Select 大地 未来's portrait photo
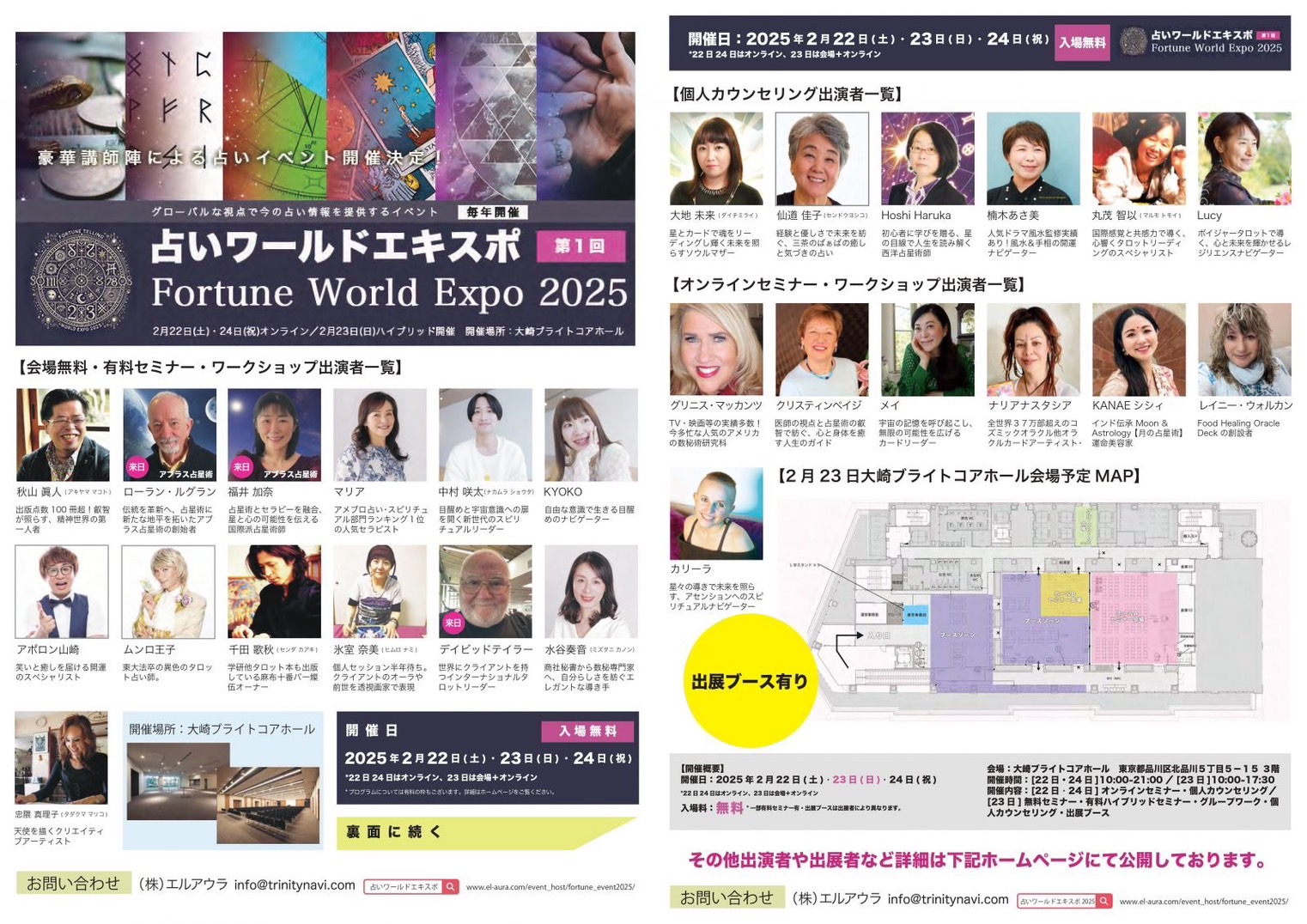The width and height of the screenshot is (1307, 924). (x=716, y=158)
